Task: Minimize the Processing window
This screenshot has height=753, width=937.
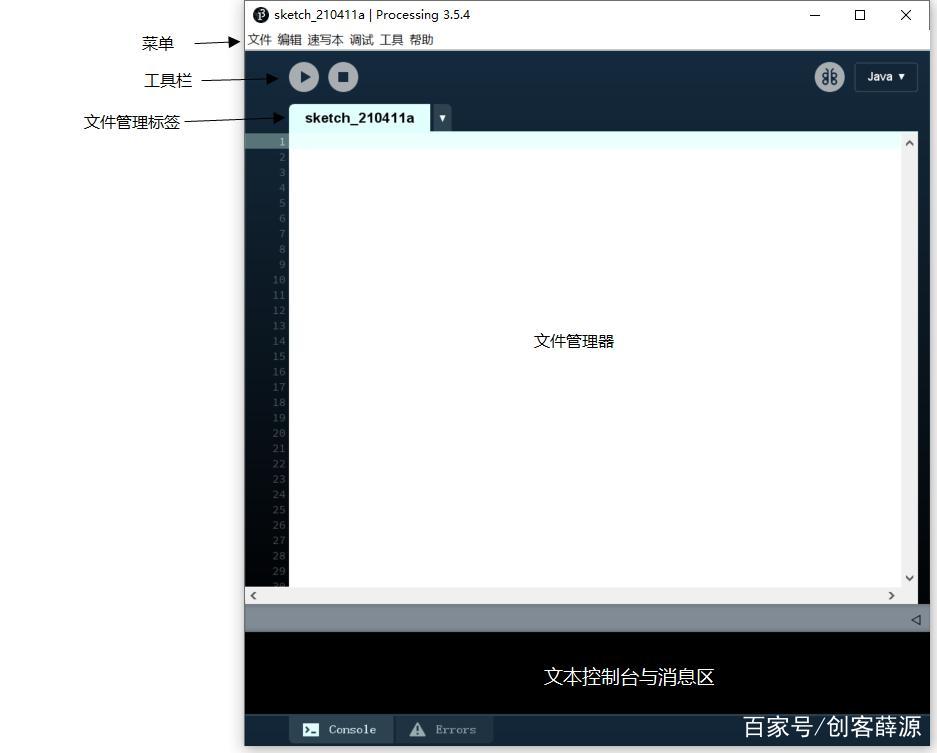Action: pyautogui.click(x=815, y=15)
